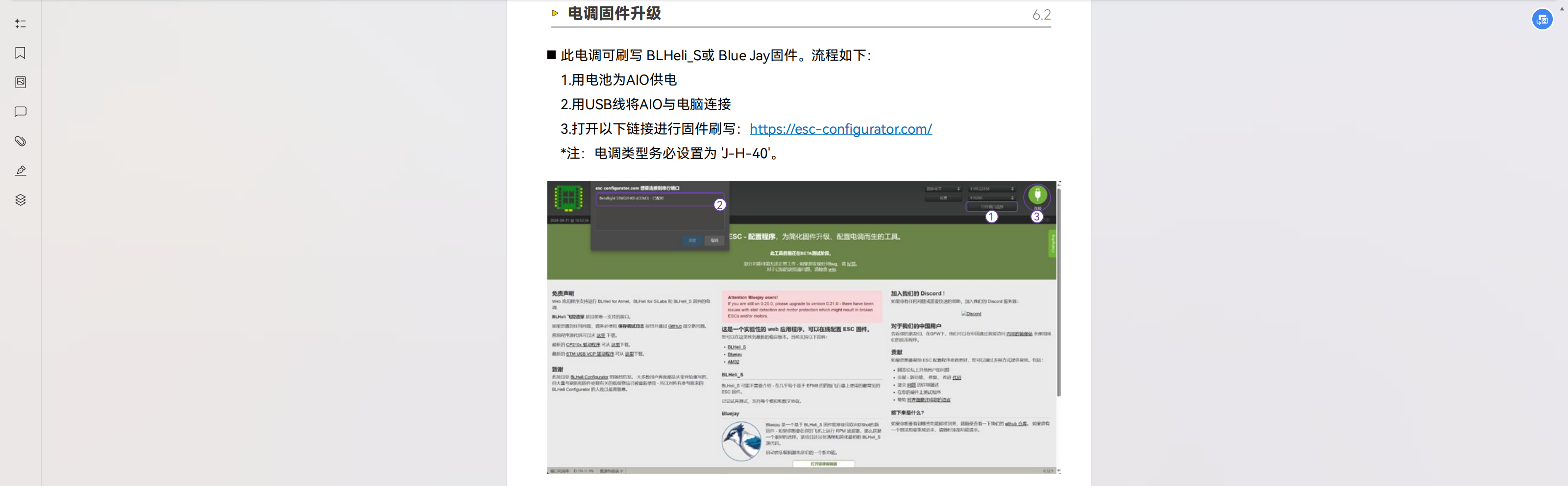Click the blue convert-to-Word floating button
Screen dimensions: 1568x486
pos(1541,20)
